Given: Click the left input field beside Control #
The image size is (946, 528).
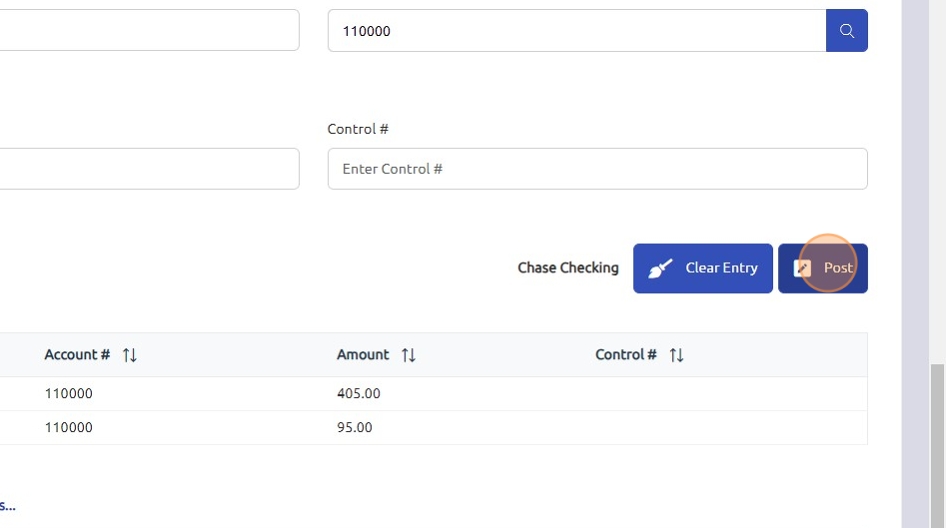Looking at the screenshot, I should [148, 169].
